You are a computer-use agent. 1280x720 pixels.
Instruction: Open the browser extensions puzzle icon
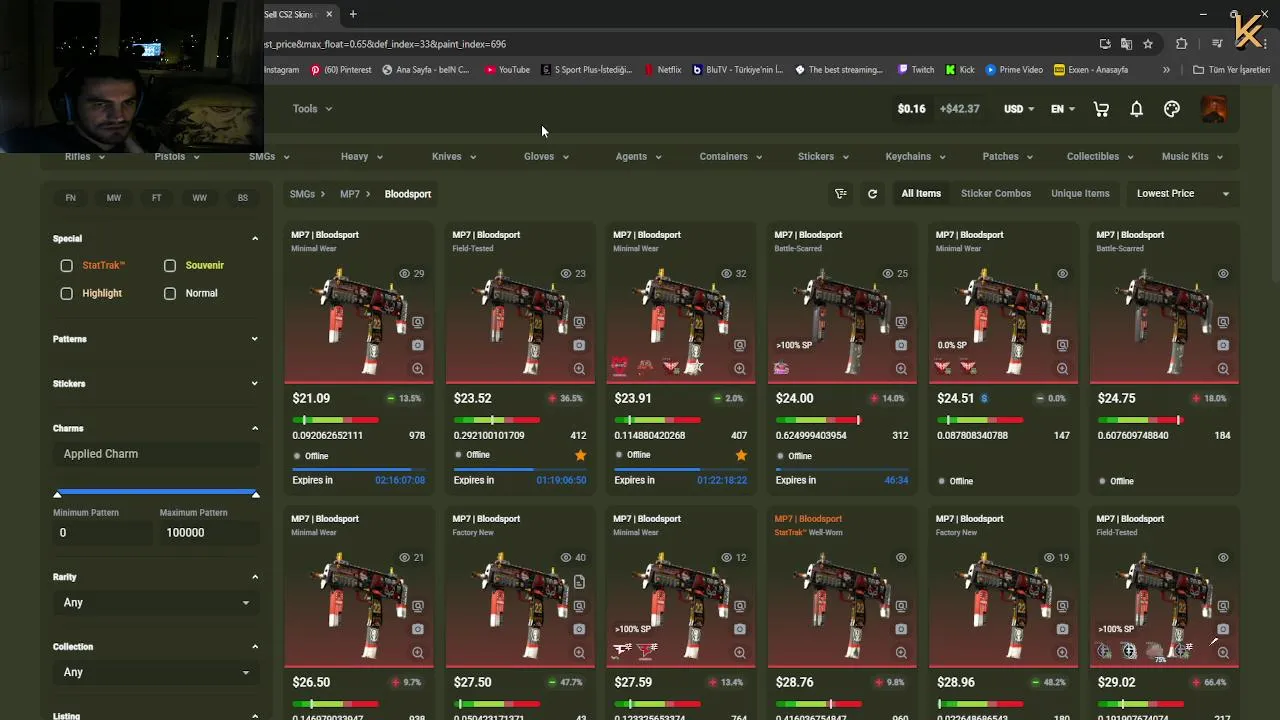click(x=1181, y=44)
